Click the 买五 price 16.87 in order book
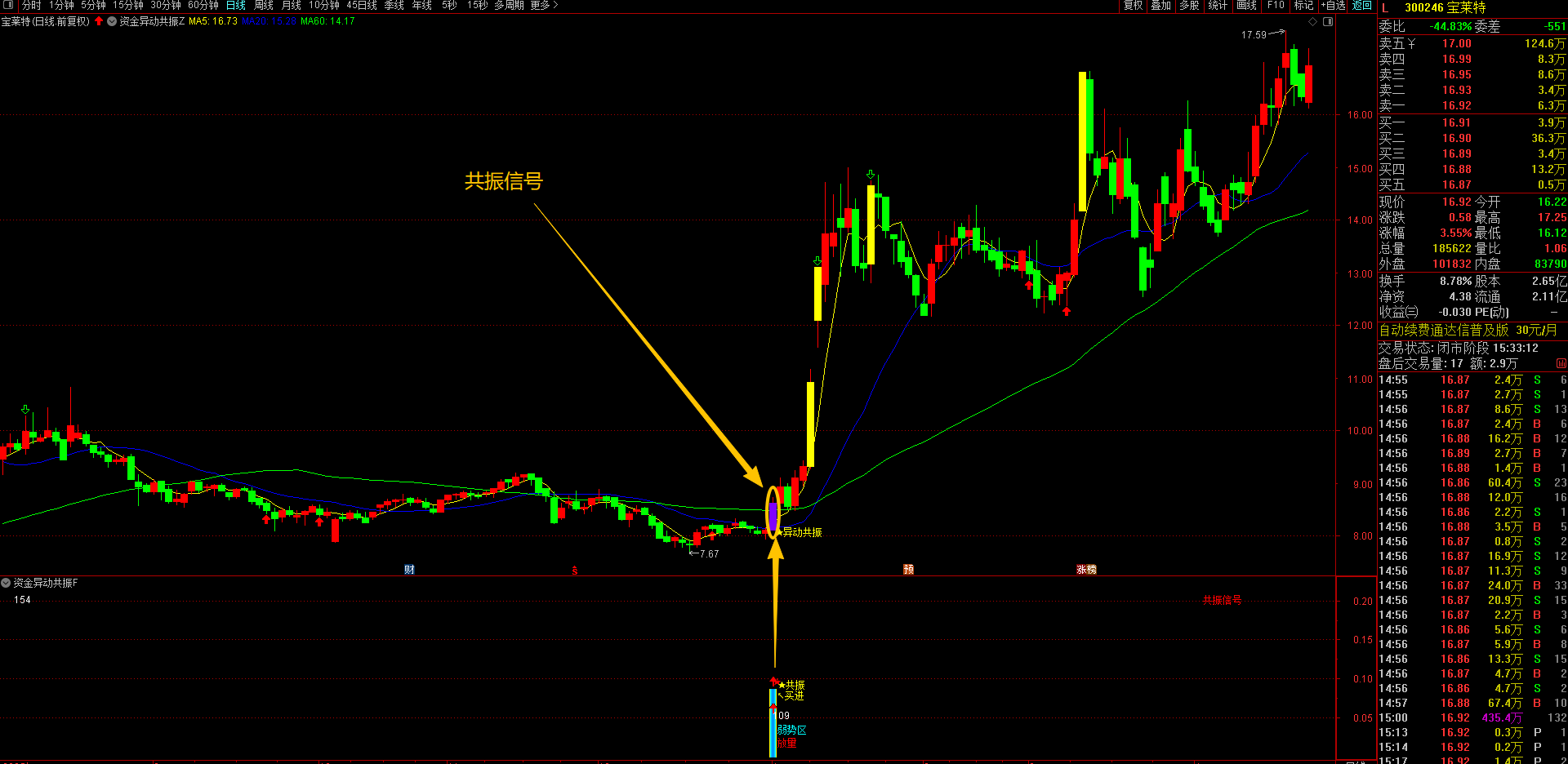 [x=1456, y=184]
